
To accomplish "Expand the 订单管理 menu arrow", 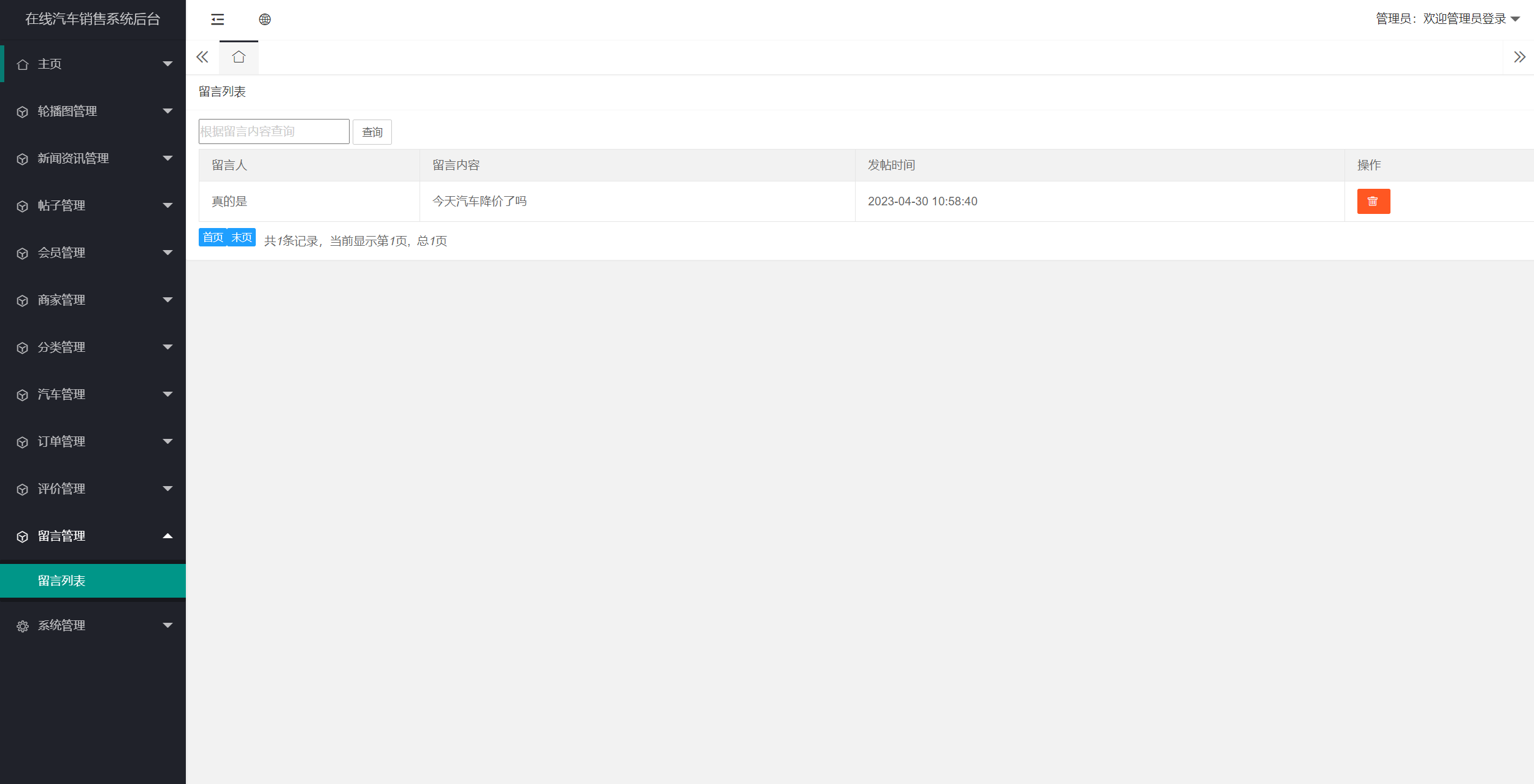I will [x=167, y=441].
